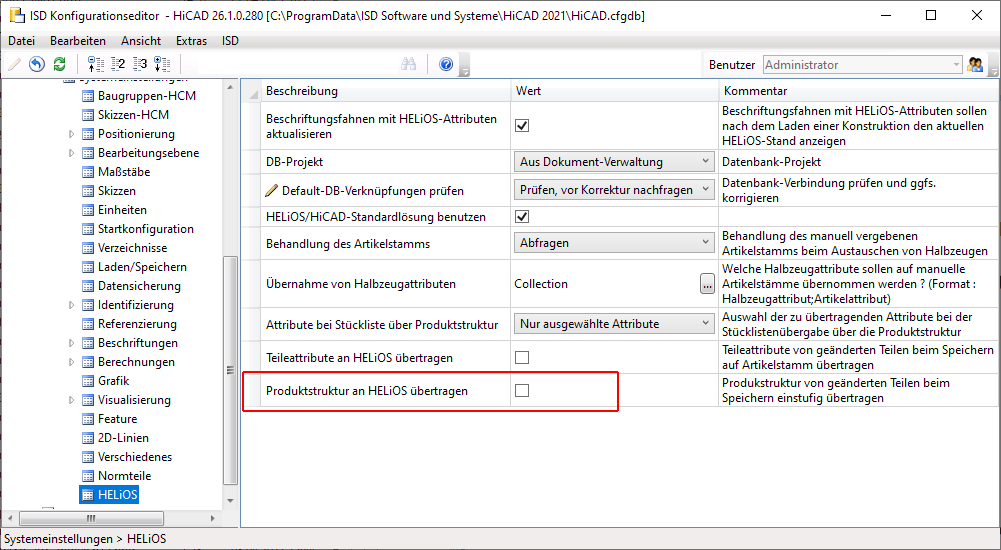Screen dimensions: 1001x550
Task: Select Verschiedenes tree entry
Action: click(135, 457)
